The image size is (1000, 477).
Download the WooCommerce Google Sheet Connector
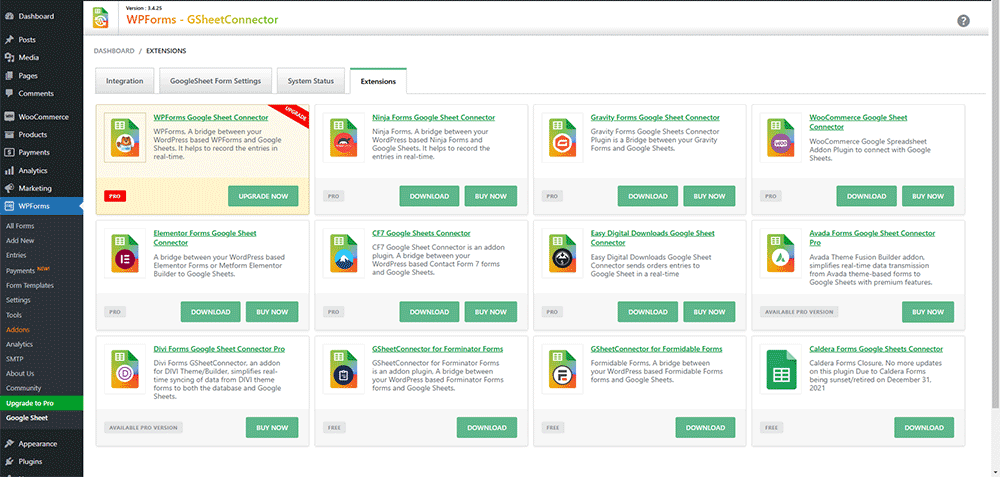click(867, 196)
